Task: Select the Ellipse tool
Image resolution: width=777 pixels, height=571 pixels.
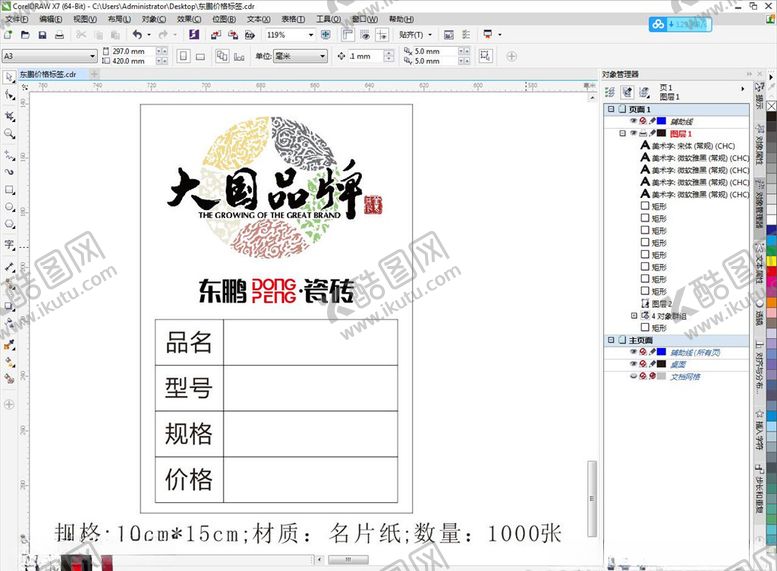Action: point(9,207)
